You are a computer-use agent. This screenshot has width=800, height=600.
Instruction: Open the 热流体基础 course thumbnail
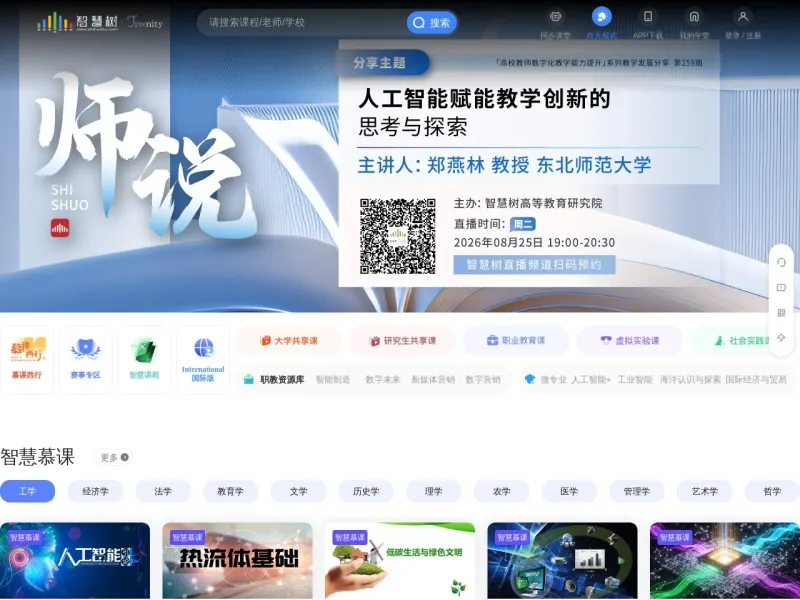click(238, 560)
